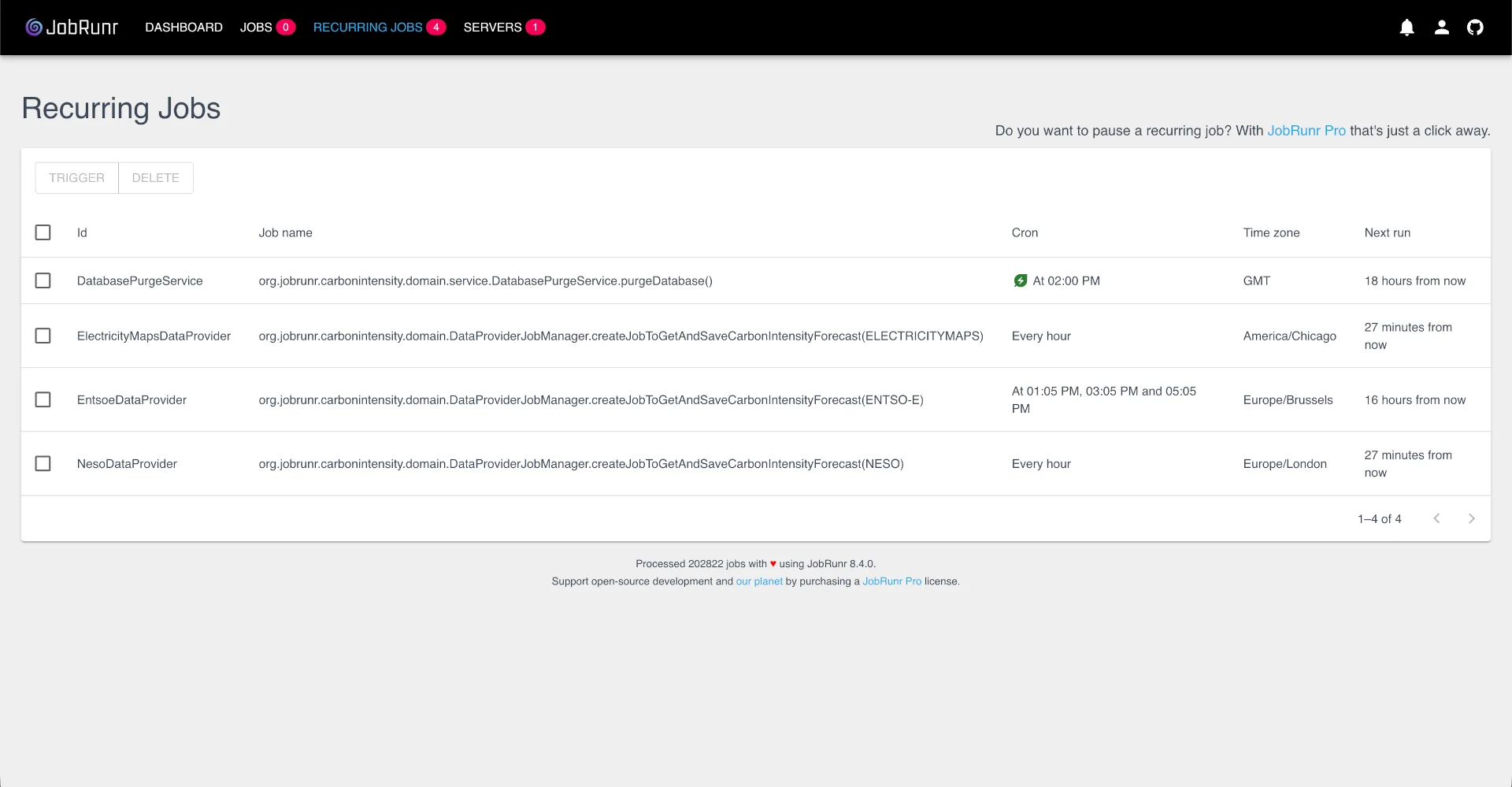Open the Servers tab
This screenshot has width=1512, height=787.
(x=492, y=28)
